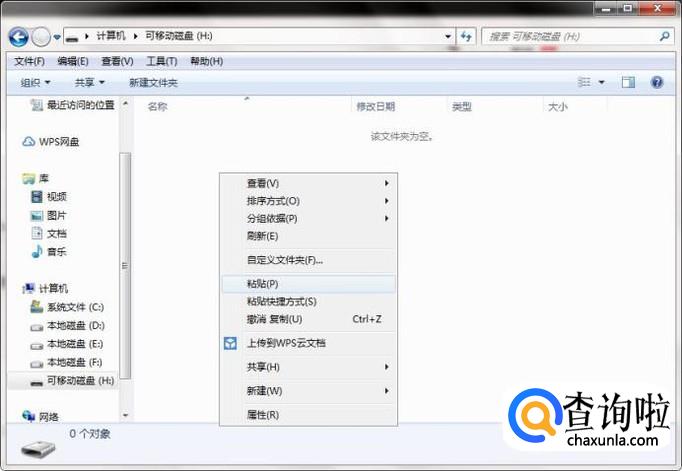Click the 共享 toolbar button
This screenshot has width=682, height=471.
[x=90, y=82]
